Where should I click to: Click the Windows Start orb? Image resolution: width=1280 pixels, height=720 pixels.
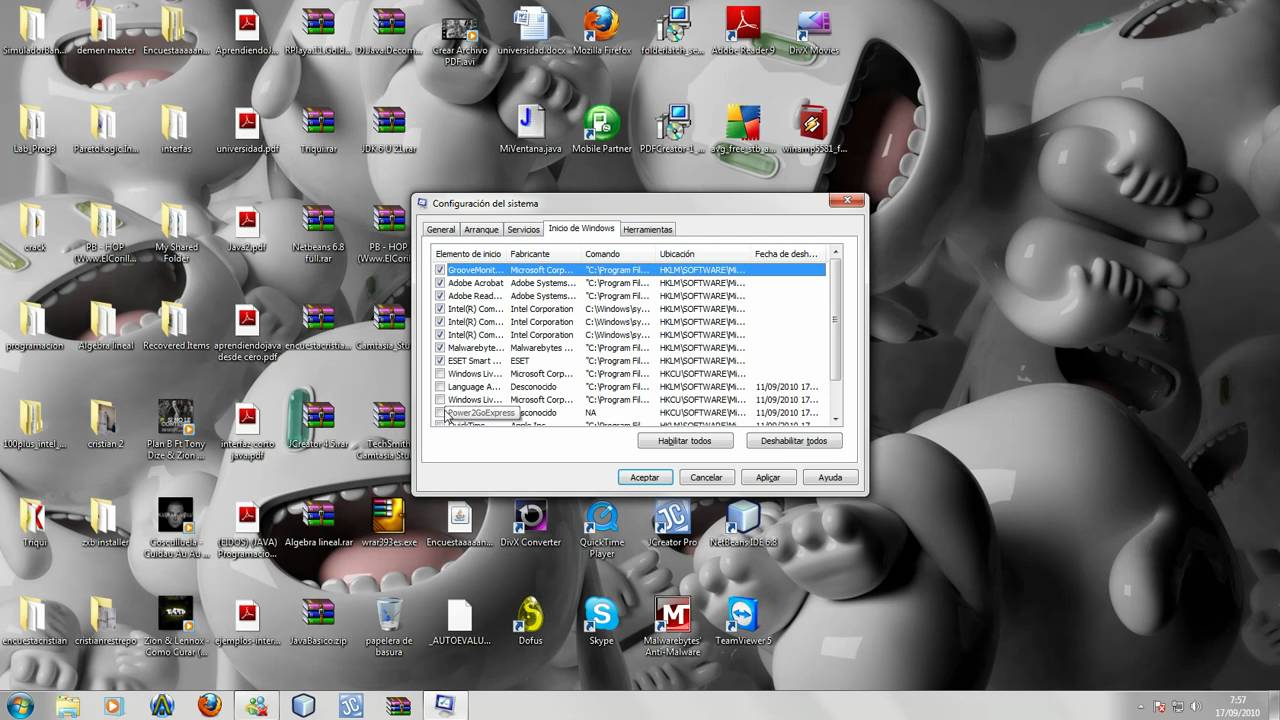pyautogui.click(x=19, y=705)
